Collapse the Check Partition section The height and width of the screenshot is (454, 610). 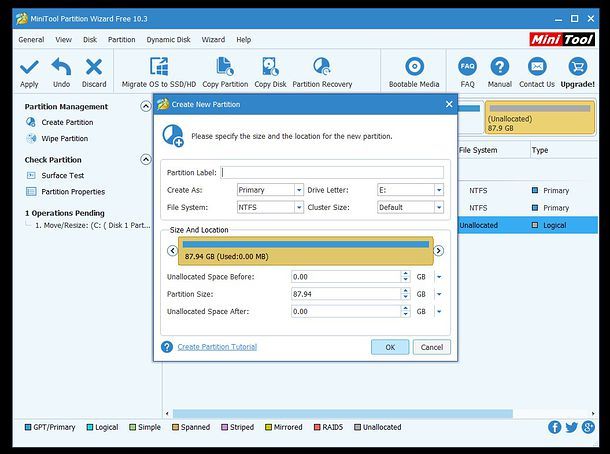[145, 160]
